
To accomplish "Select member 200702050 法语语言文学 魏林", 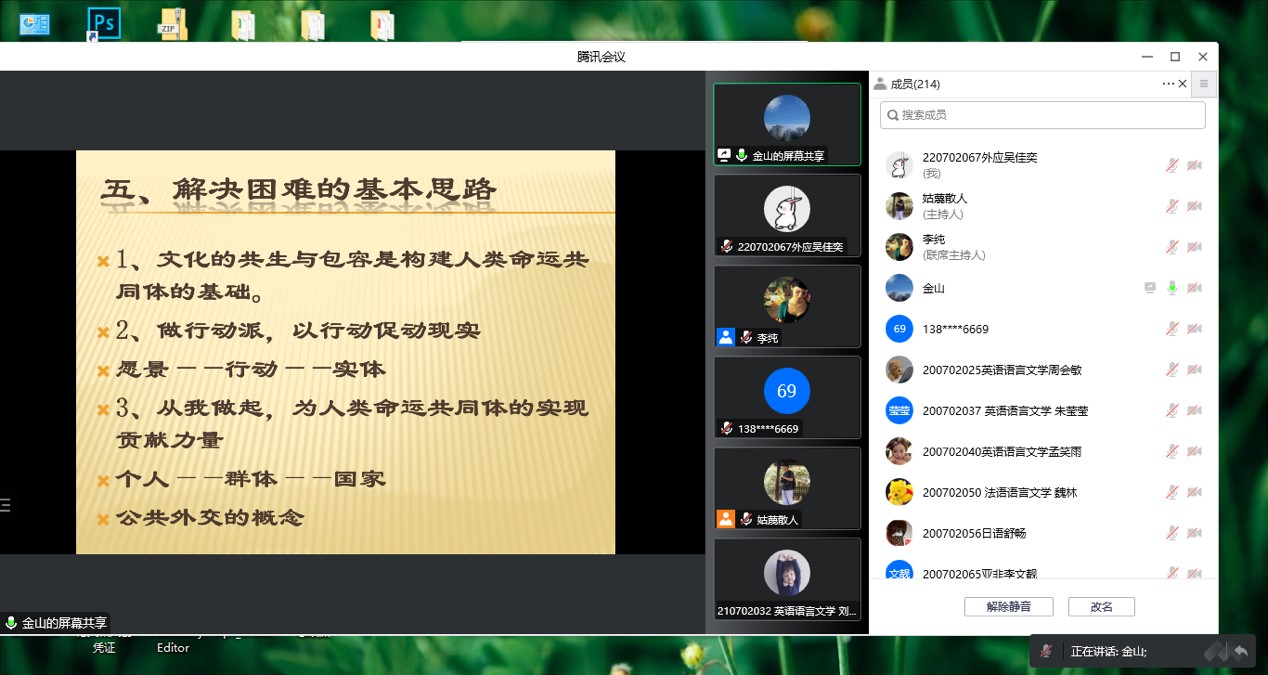I will point(1000,492).
